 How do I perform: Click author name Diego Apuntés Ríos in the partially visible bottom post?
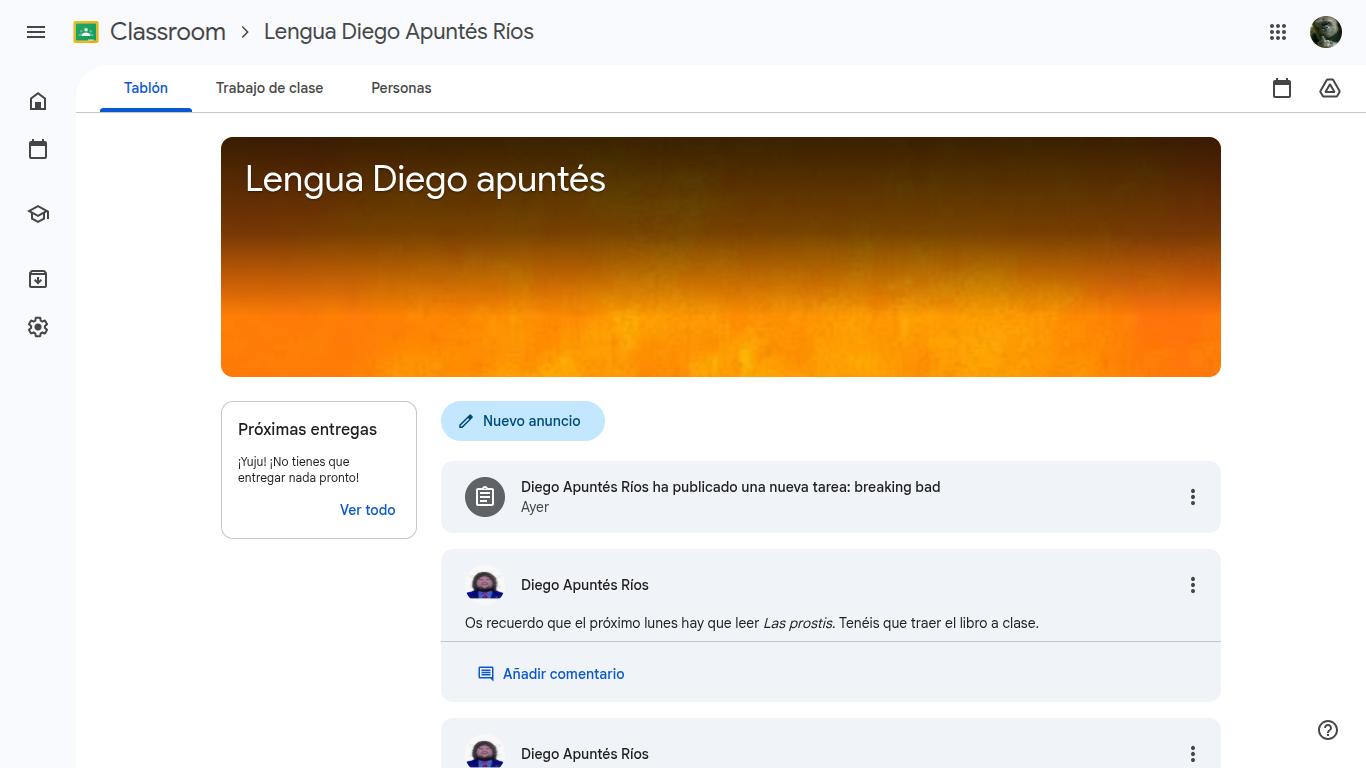point(585,754)
